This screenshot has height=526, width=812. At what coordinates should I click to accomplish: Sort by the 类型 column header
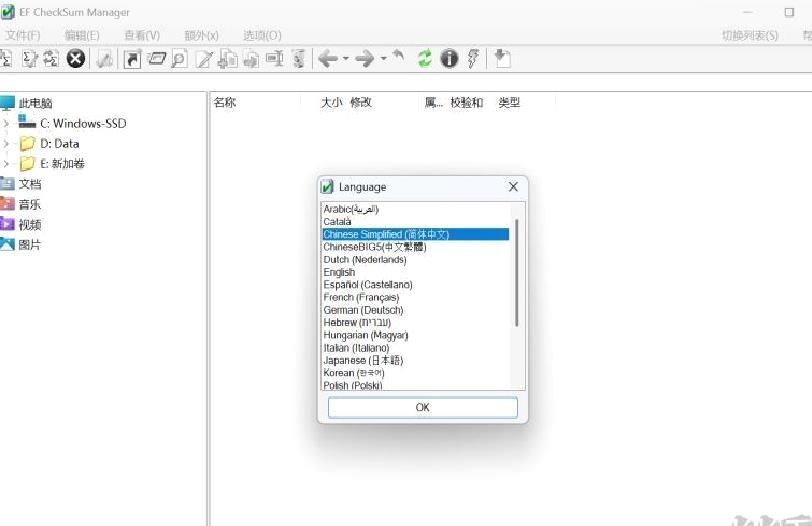(x=509, y=103)
